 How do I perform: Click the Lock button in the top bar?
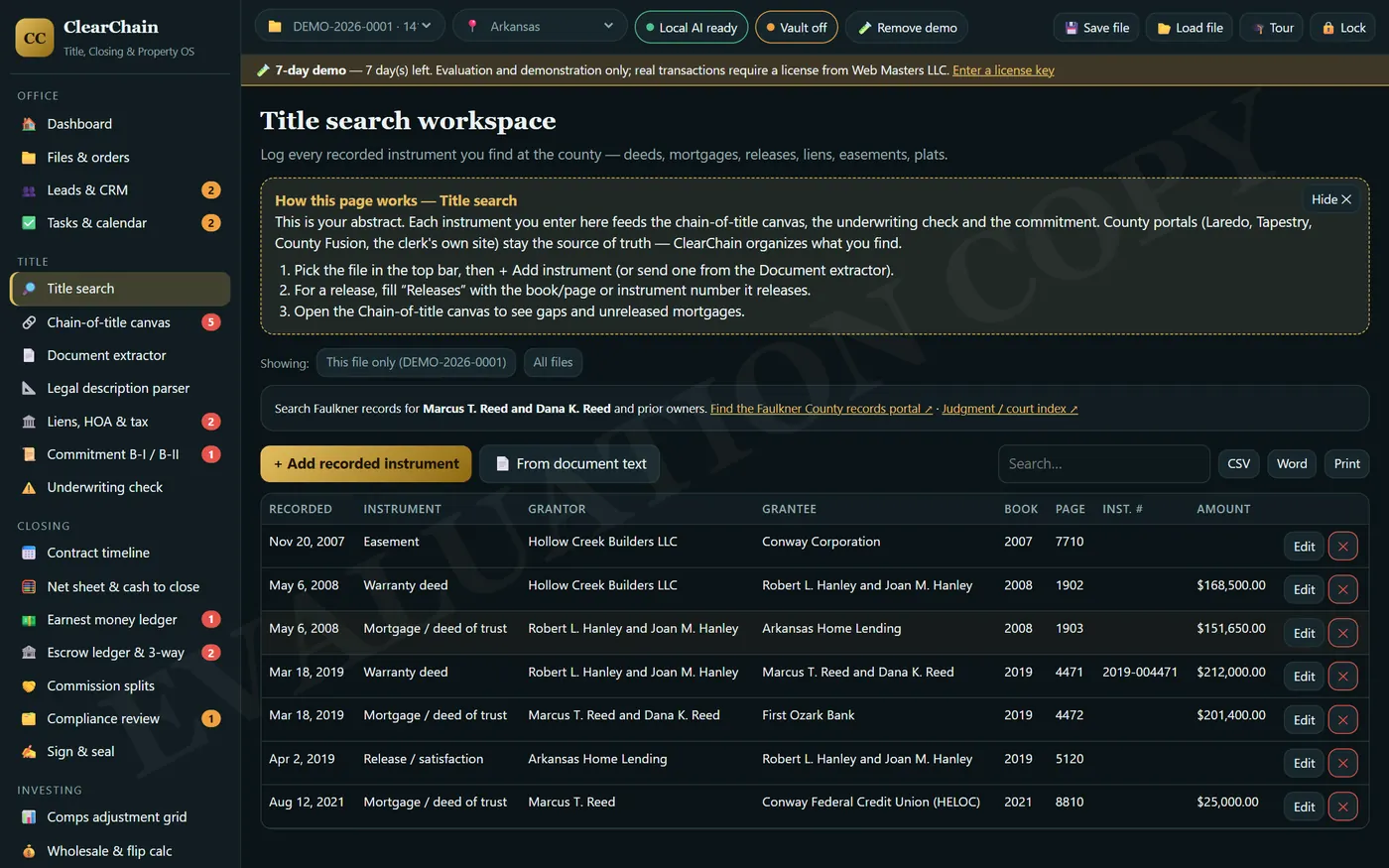click(1343, 28)
